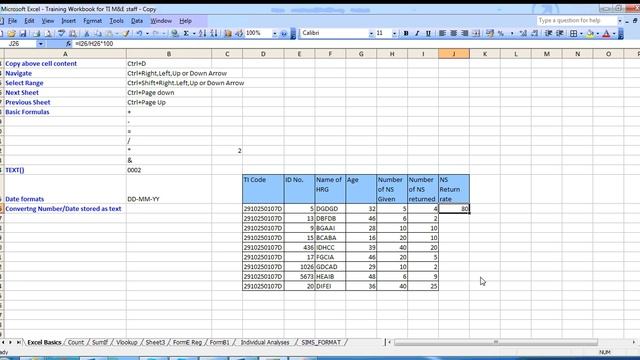The height and width of the screenshot is (360, 640).
Task: Click the Insert Hyperlink globe icon
Action: tap(175, 33)
